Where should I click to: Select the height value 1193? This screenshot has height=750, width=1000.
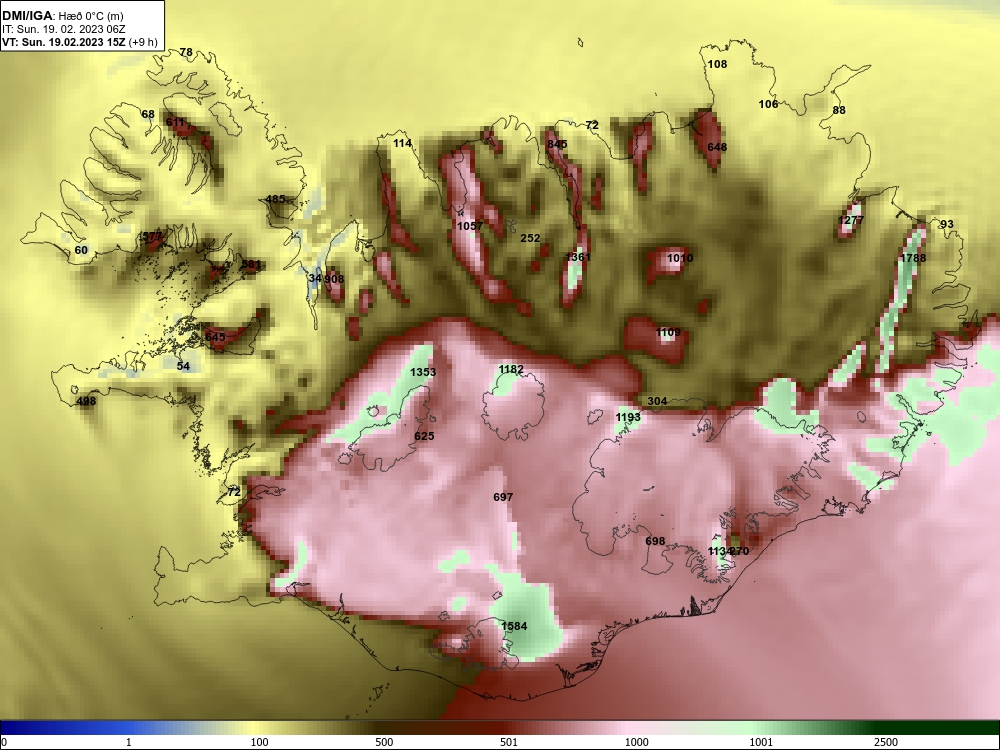pos(628,417)
